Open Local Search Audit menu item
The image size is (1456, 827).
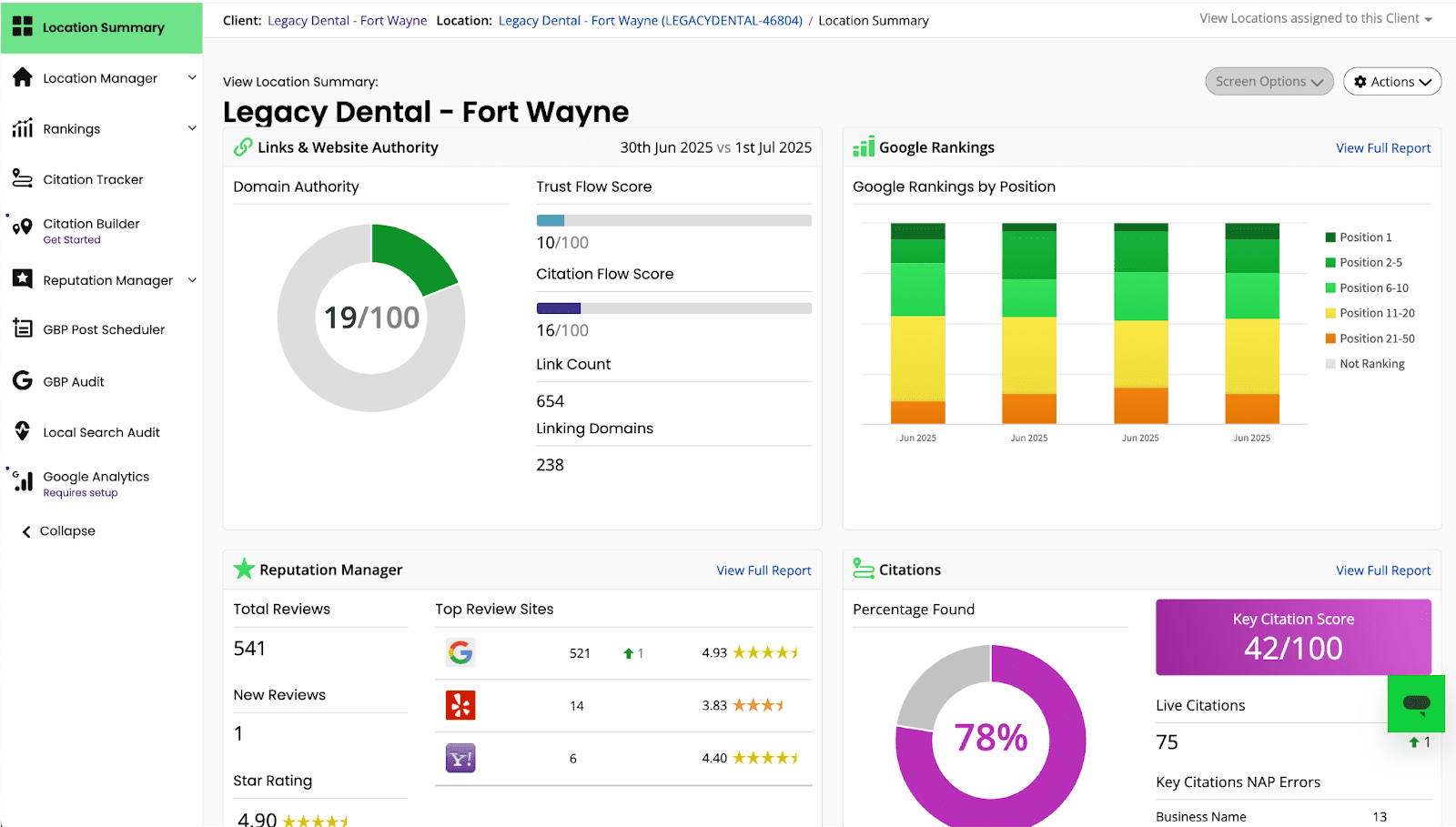[x=102, y=432]
